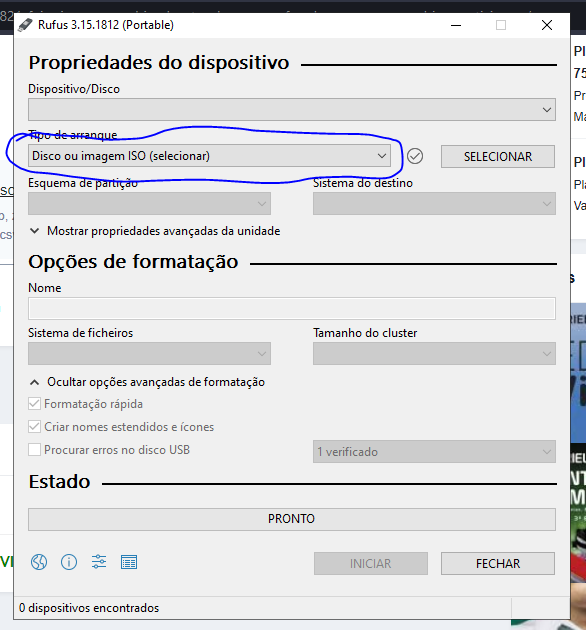
Task: Enable Procurar erros no disco USB
Action: click(35, 449)
